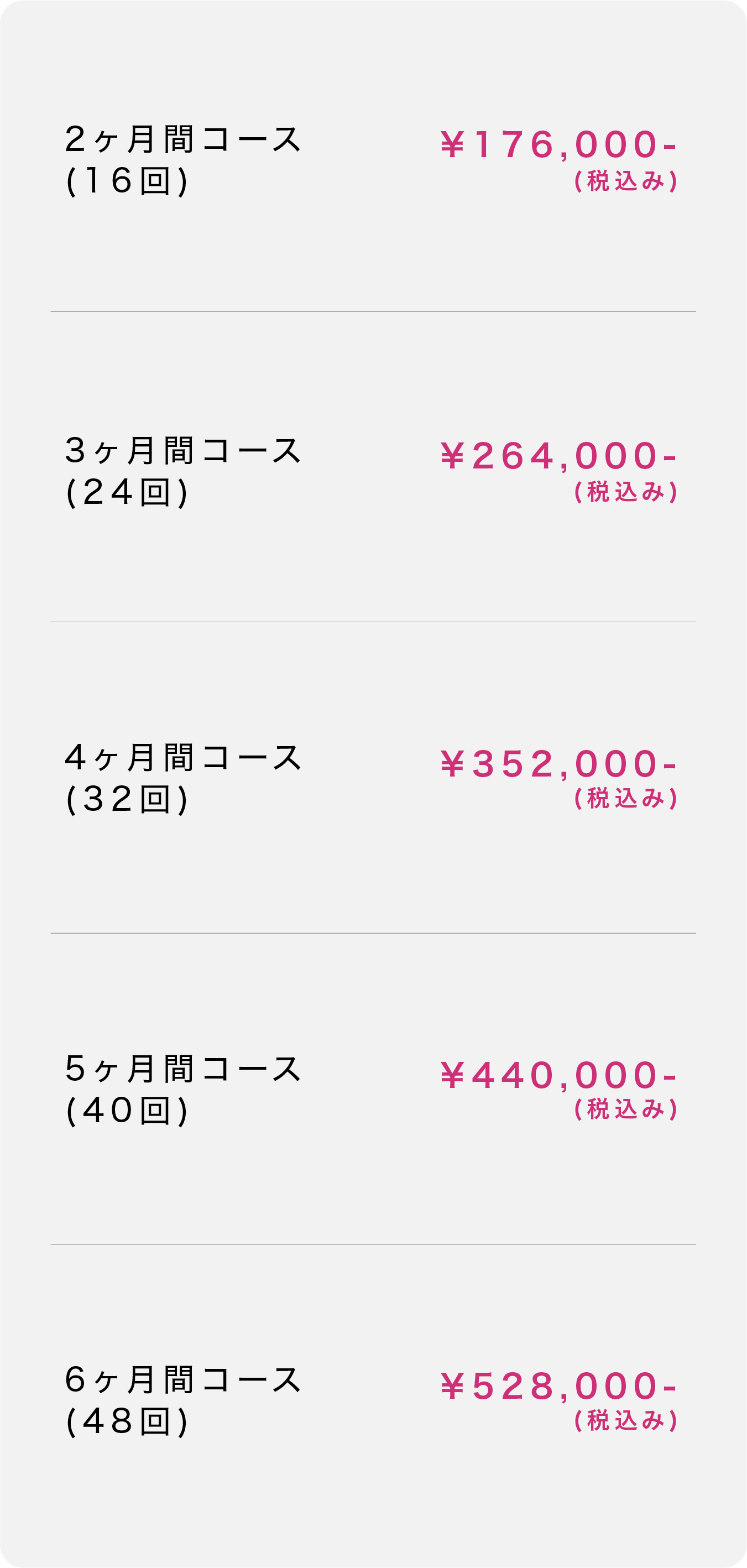Tap the (税込み) note under ¥528,000-

[x=625, y=1421]
